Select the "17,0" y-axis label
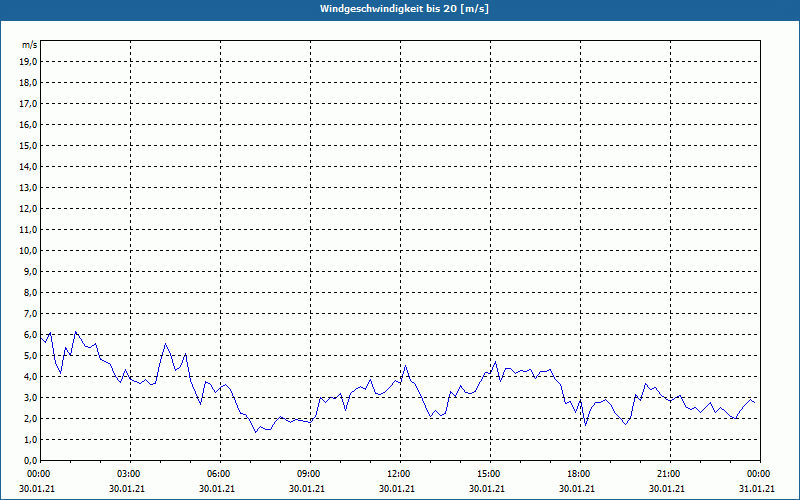Image resolution: width=800 pixels, height=500 pixels. [28, 104]
